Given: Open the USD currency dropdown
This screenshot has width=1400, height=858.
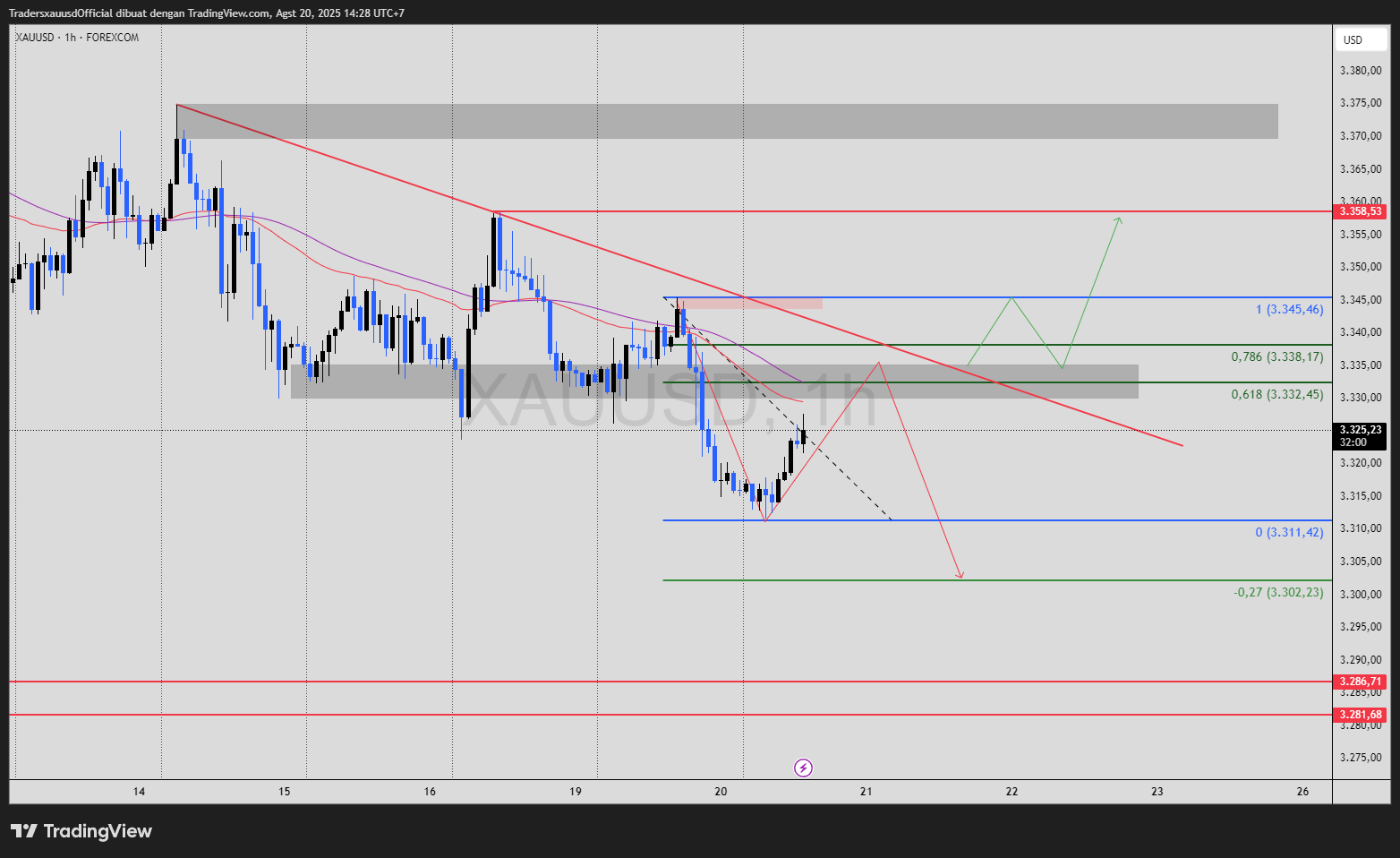Looking at the screenshot, I should [x=1362, y=39].
